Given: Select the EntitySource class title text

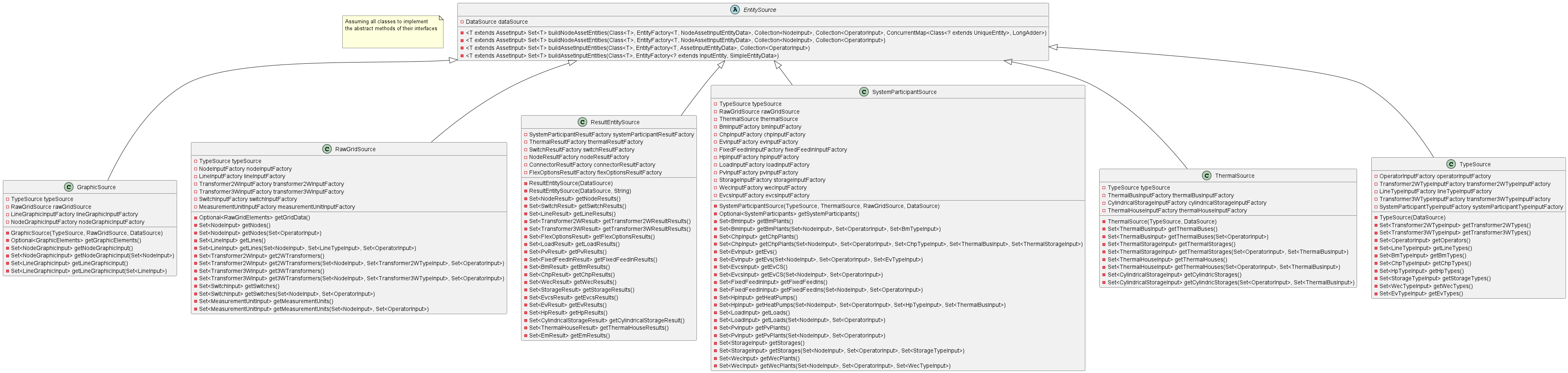Looking at the screenshot, I should 760,10.
